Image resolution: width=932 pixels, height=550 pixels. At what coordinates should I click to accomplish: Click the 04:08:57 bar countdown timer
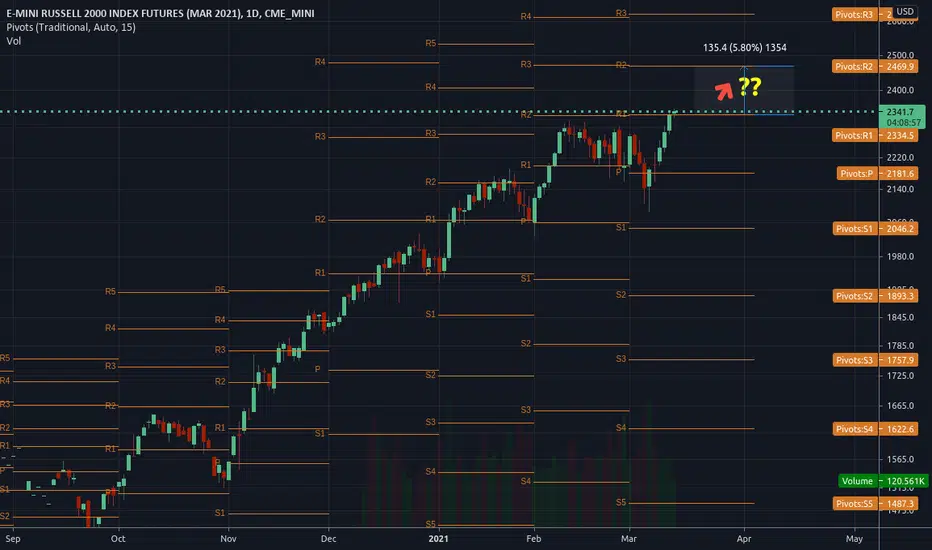click(x=903, y=122)
